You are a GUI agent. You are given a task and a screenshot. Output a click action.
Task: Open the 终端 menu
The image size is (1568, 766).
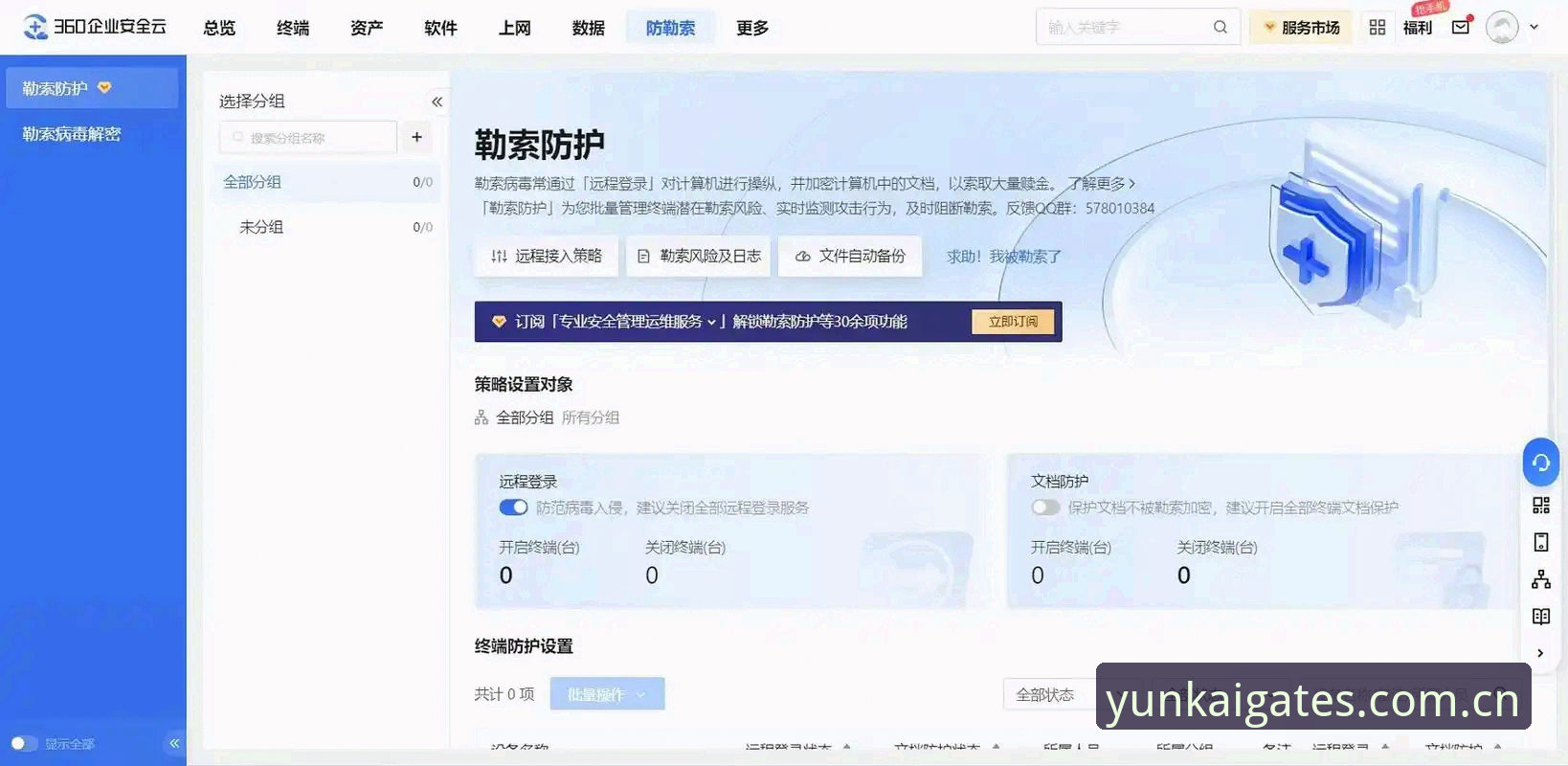coord(293,28)
